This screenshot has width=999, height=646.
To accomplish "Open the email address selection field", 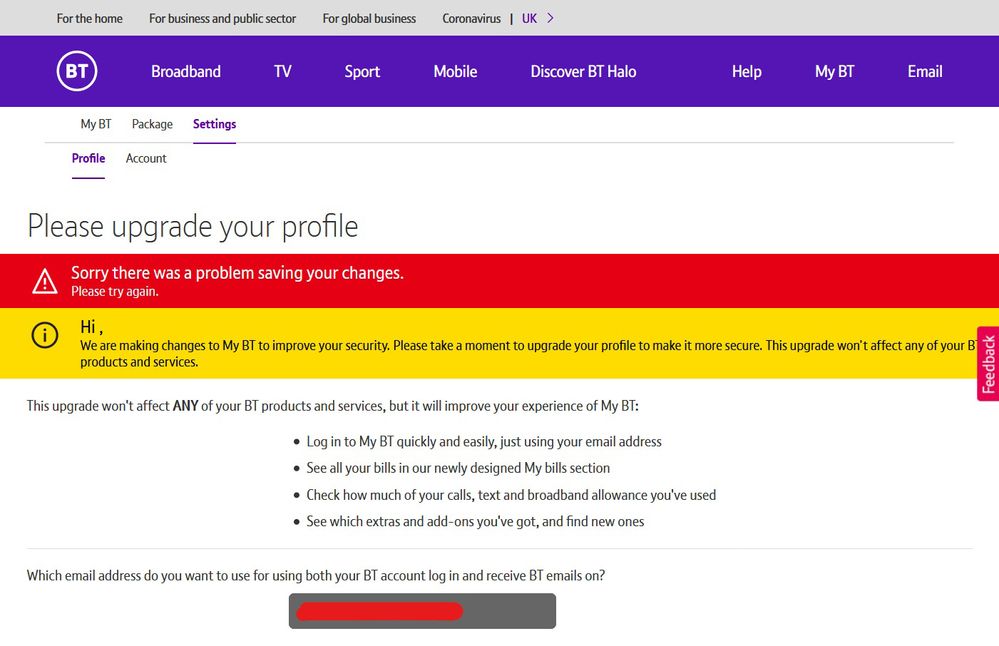I will [422, 611].
